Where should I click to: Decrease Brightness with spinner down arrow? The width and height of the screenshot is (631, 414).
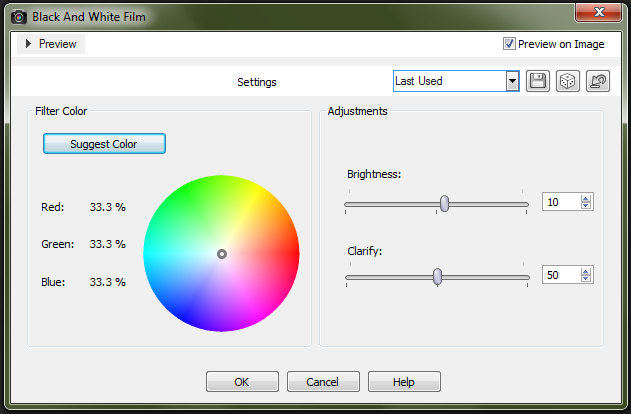point(586,206)
